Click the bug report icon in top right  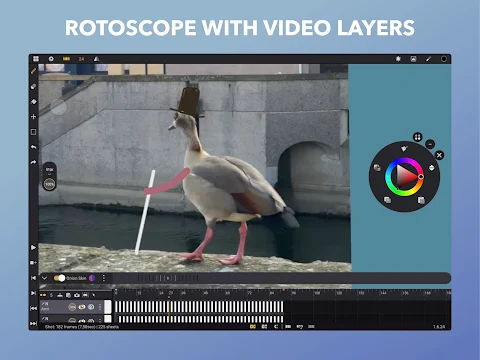[x=398, y=59]
